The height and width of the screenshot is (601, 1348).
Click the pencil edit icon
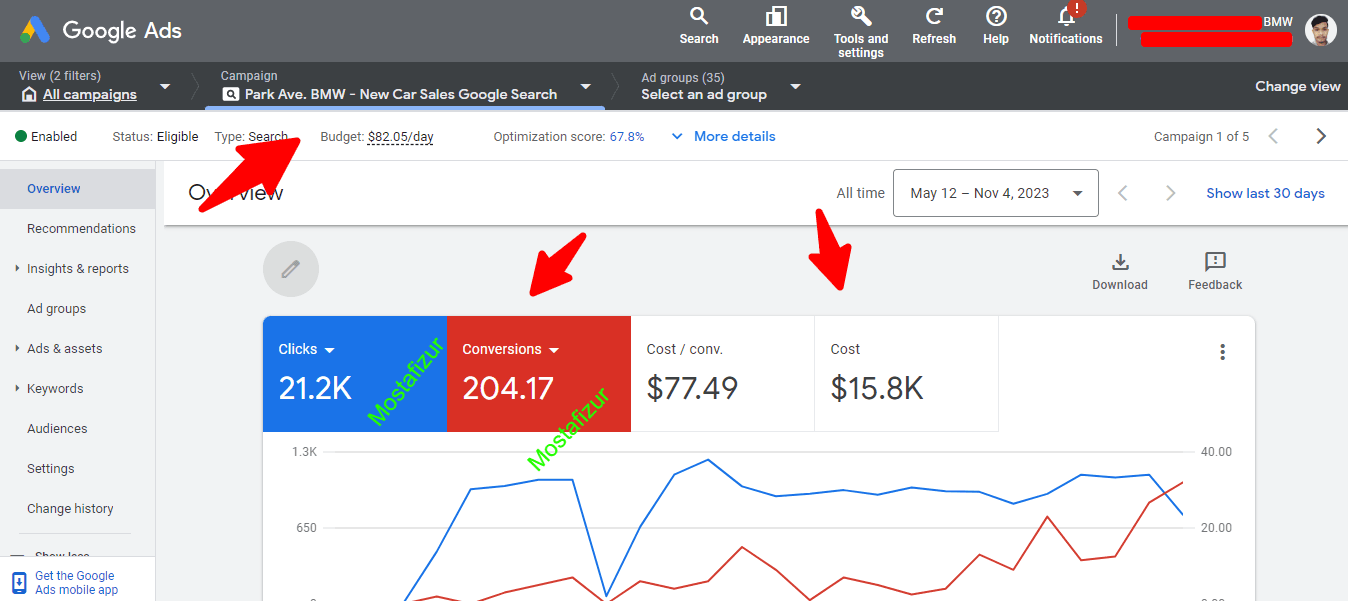point(291,269)
